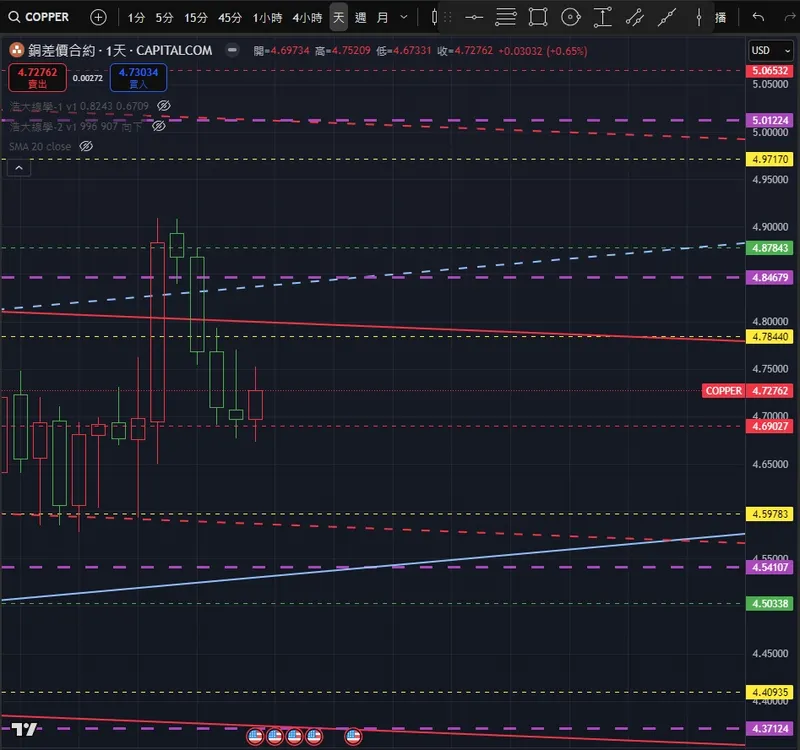Click the open price 4.69734 value
Image resolution: width=800 pixels, height=750 pixels.
click(x=290, y=51)
